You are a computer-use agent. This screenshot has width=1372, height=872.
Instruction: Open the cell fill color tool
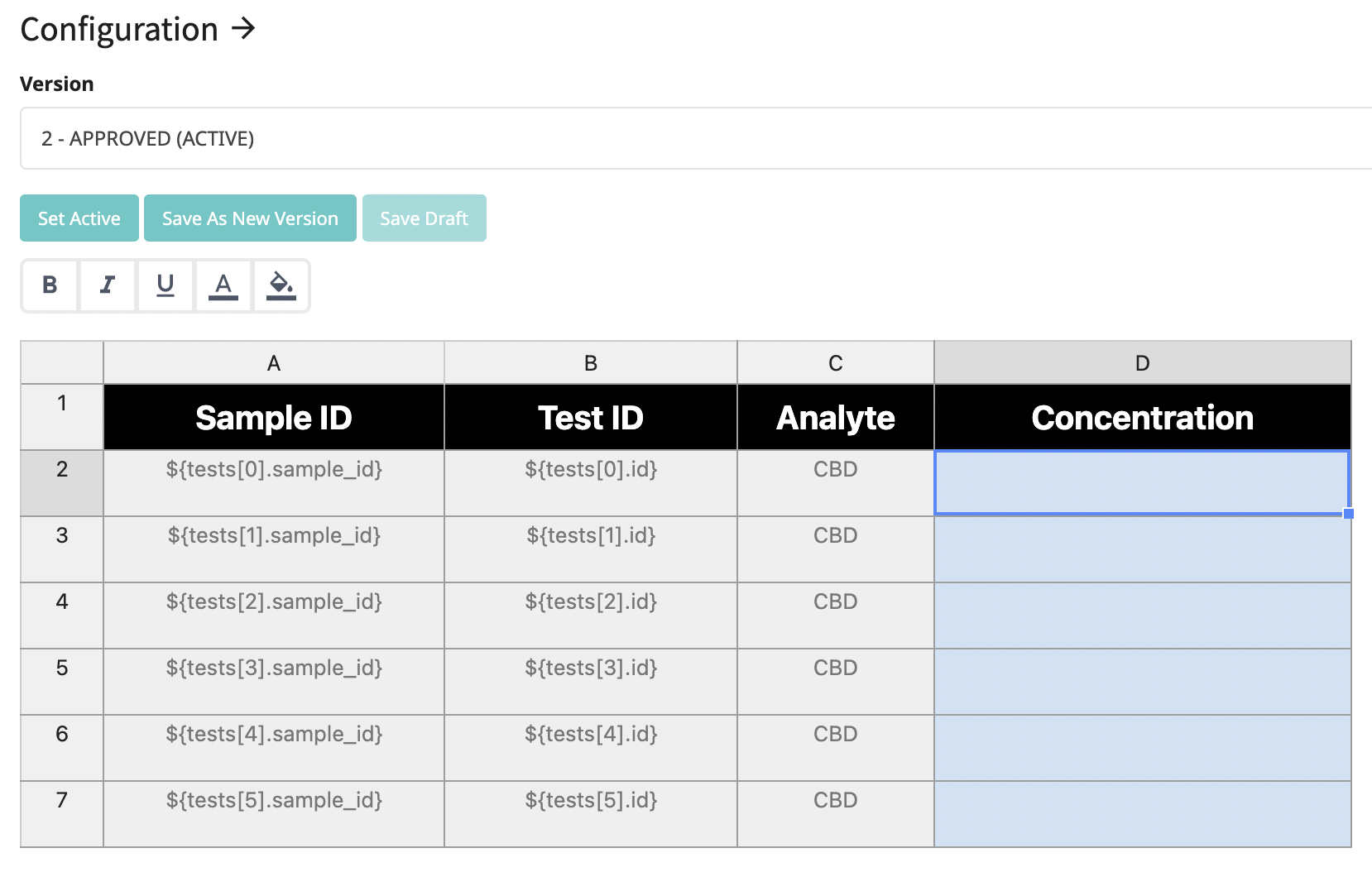point(281,285)
